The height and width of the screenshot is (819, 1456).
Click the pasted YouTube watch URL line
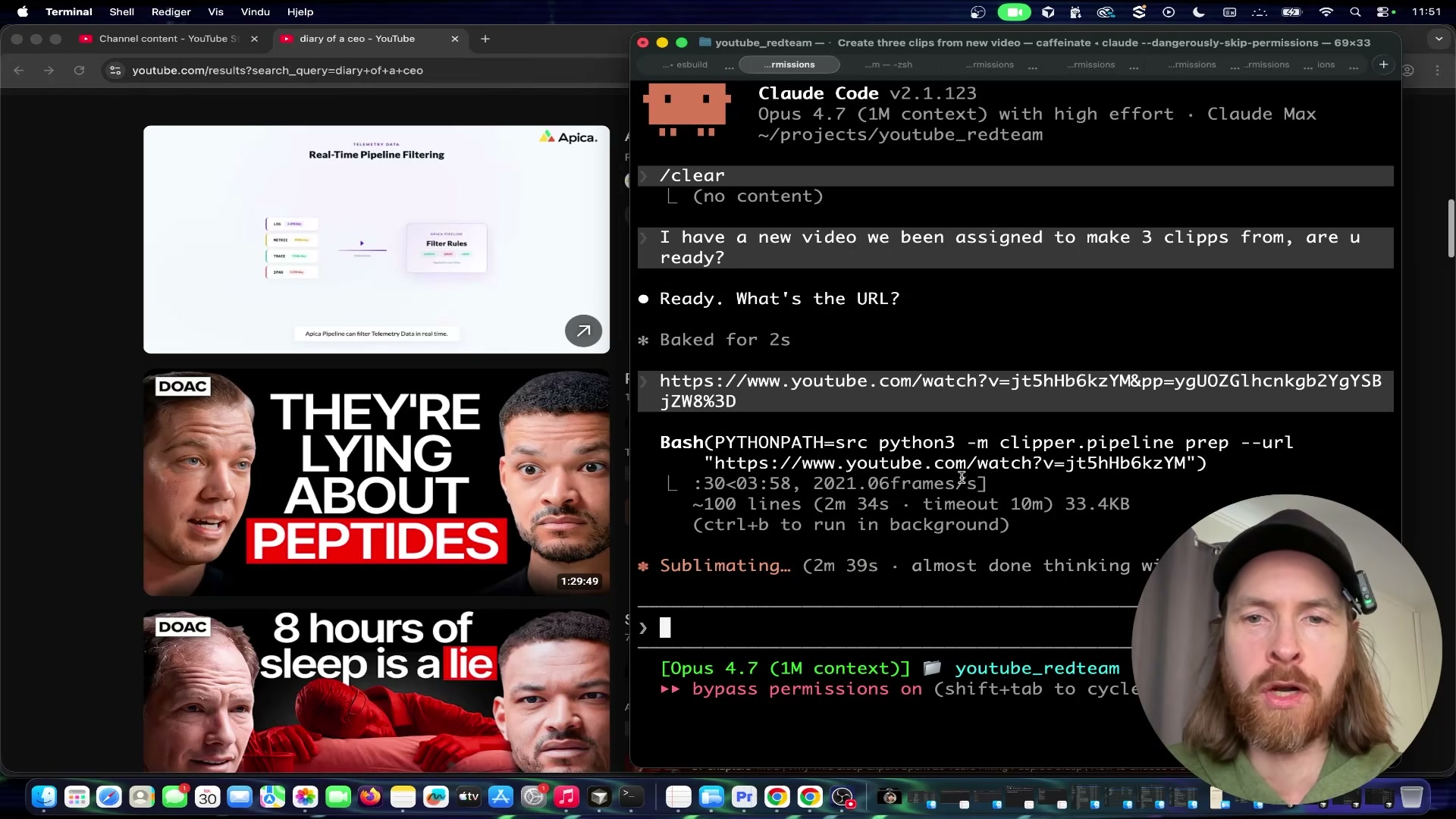pos(1015,391)
